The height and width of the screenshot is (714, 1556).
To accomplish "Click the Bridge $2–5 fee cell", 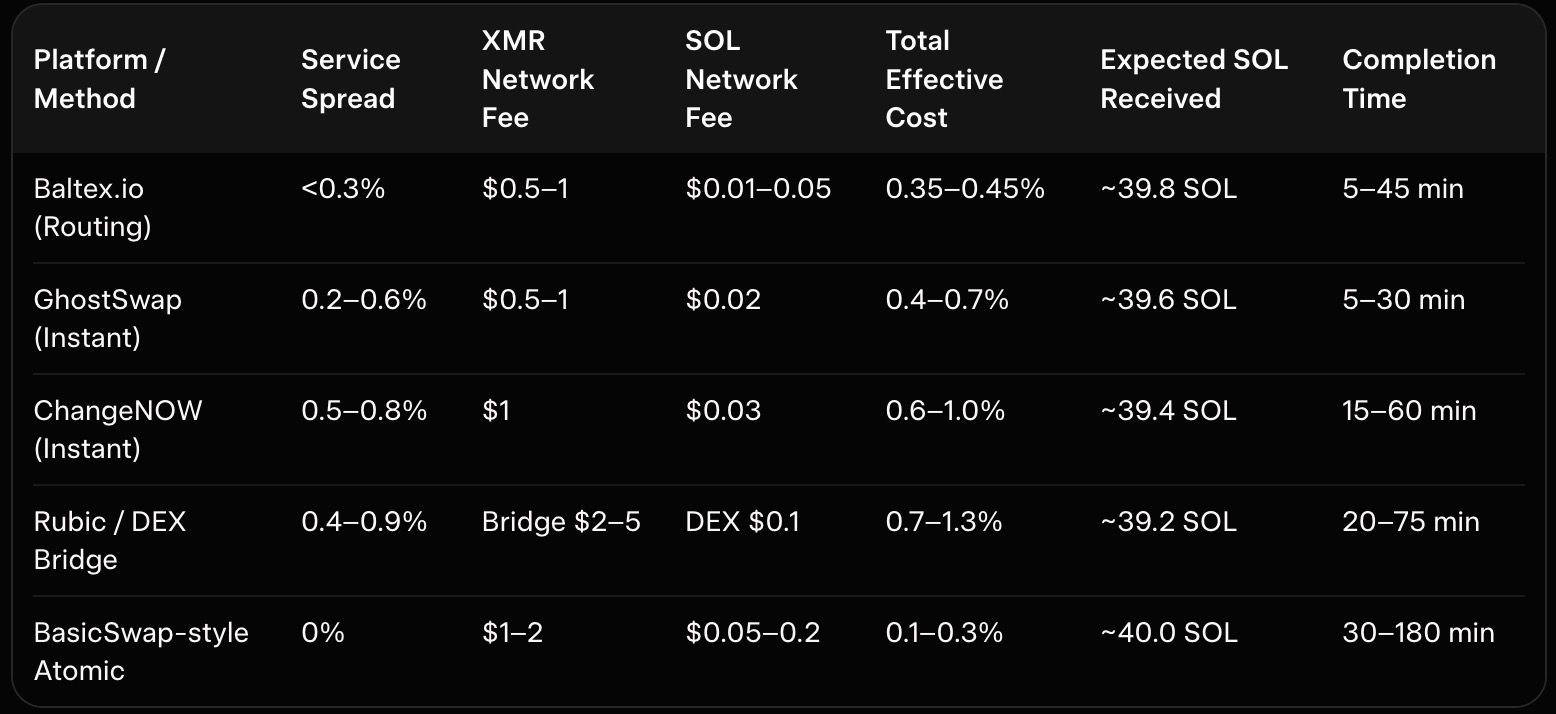I will [561, 522].
